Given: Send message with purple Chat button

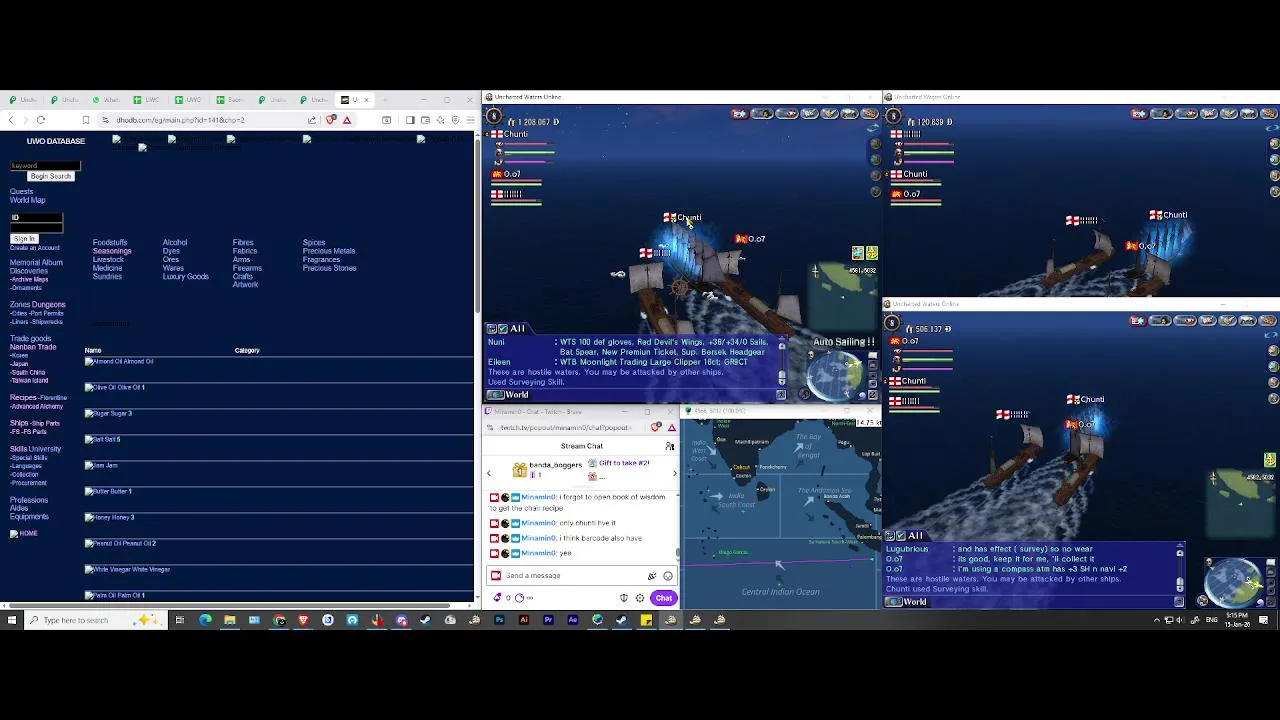Looking at the screenshot, I should click(664, 598).
